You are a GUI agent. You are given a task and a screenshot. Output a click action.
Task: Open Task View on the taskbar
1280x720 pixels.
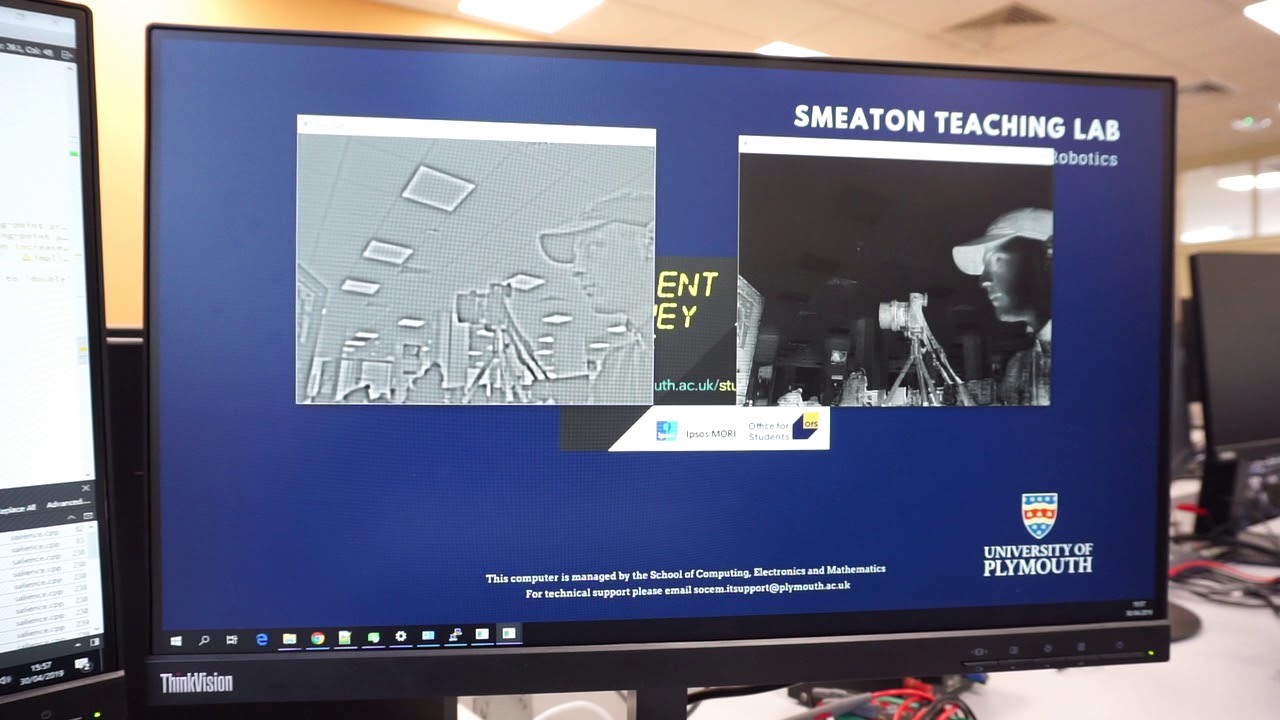[232, 639]
